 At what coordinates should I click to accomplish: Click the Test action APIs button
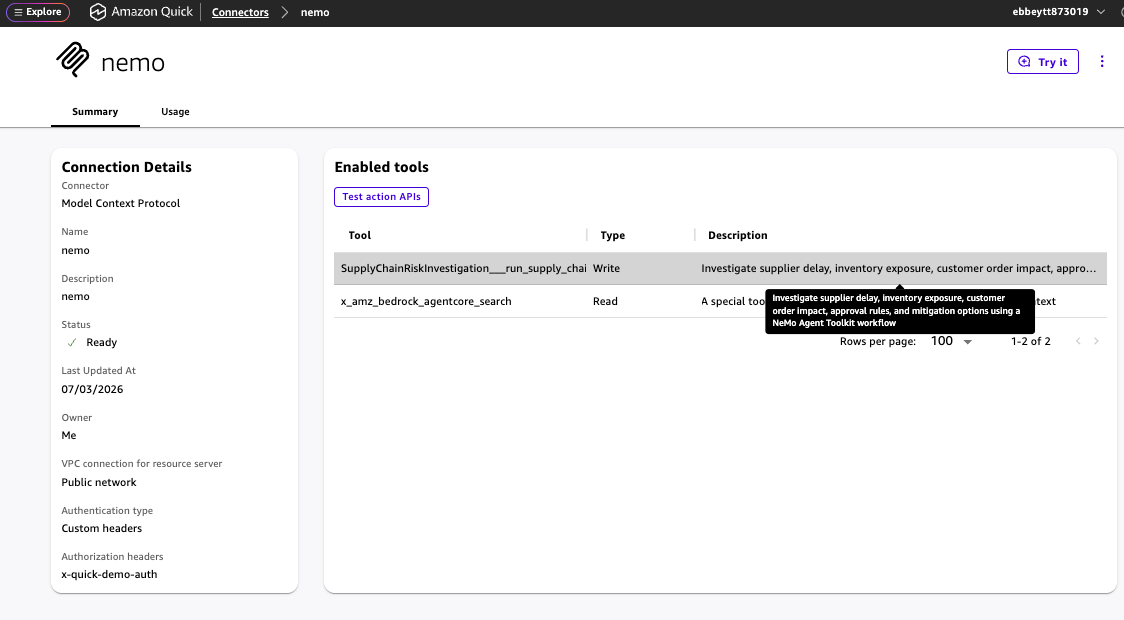click(381, 196)
